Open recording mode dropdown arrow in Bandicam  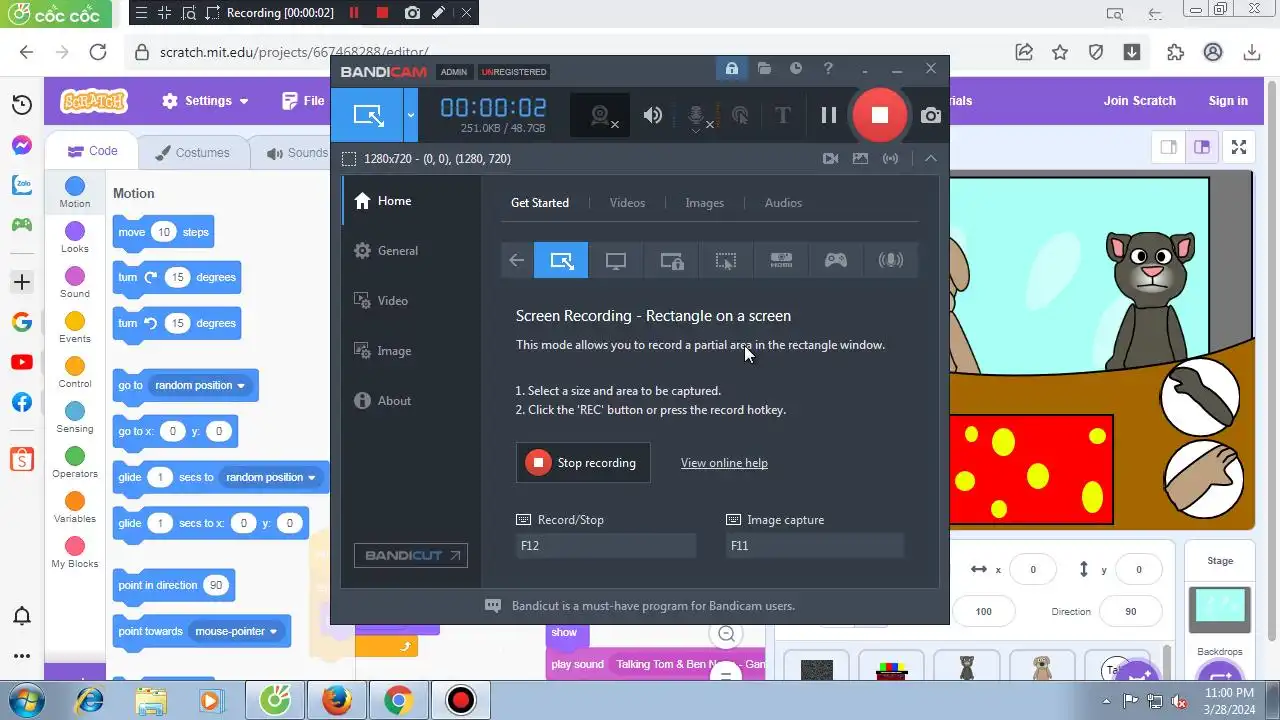tap(410, 115)
